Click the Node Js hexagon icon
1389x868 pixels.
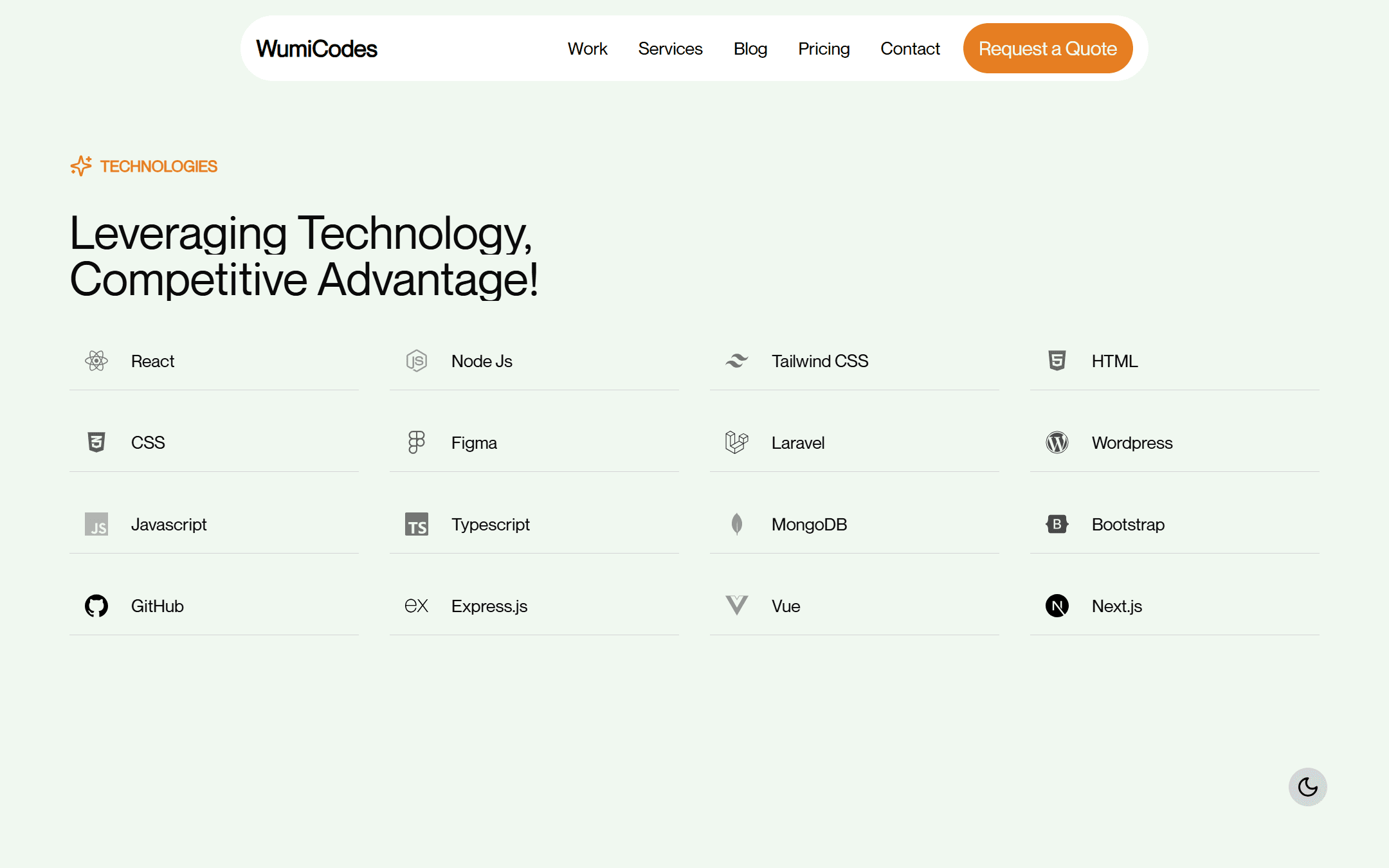click(x=417, y=361)
